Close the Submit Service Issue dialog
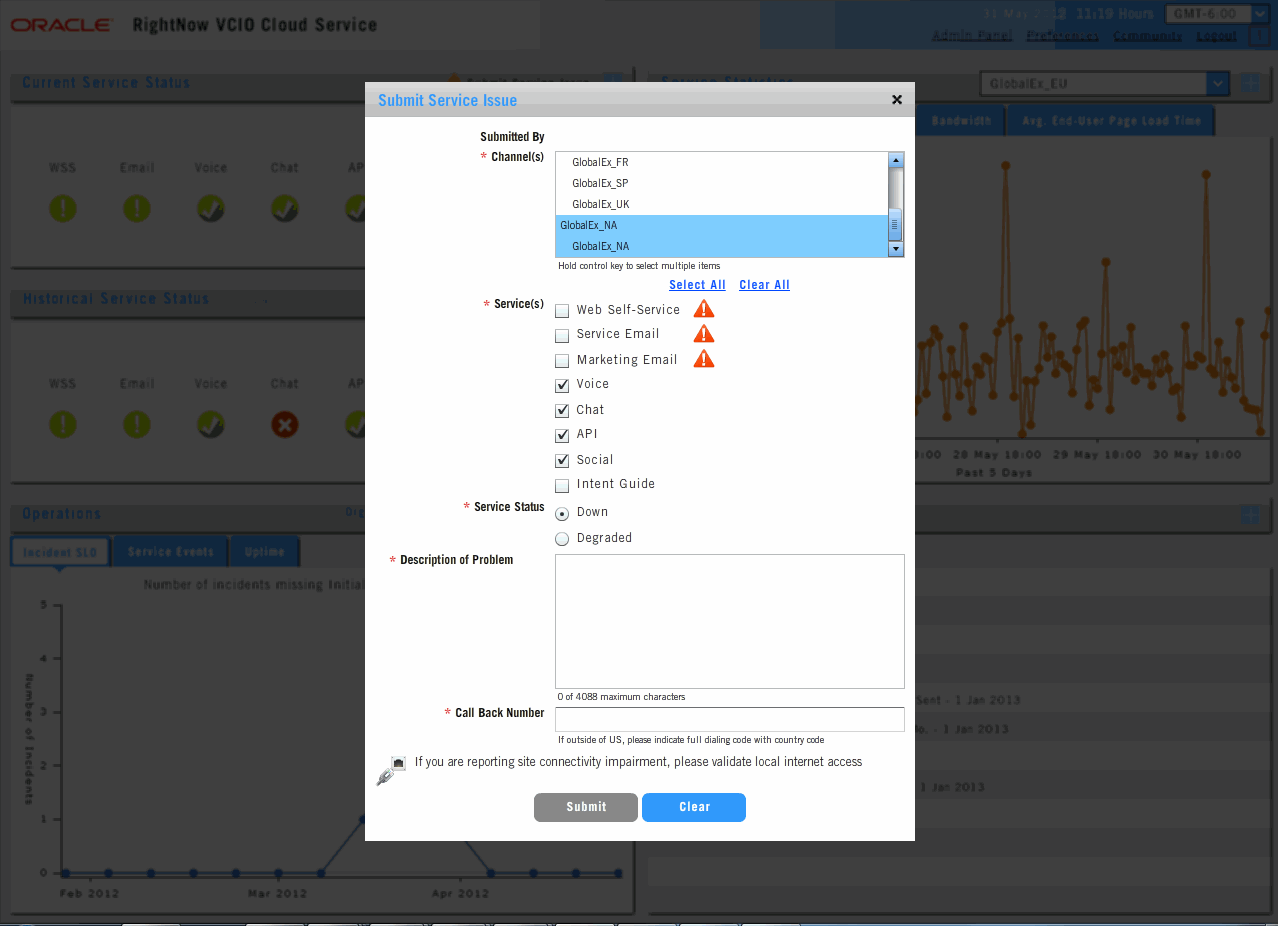The height and width of the screenshot is (926, 1278). pyautogui.click(x=897, y=99)
